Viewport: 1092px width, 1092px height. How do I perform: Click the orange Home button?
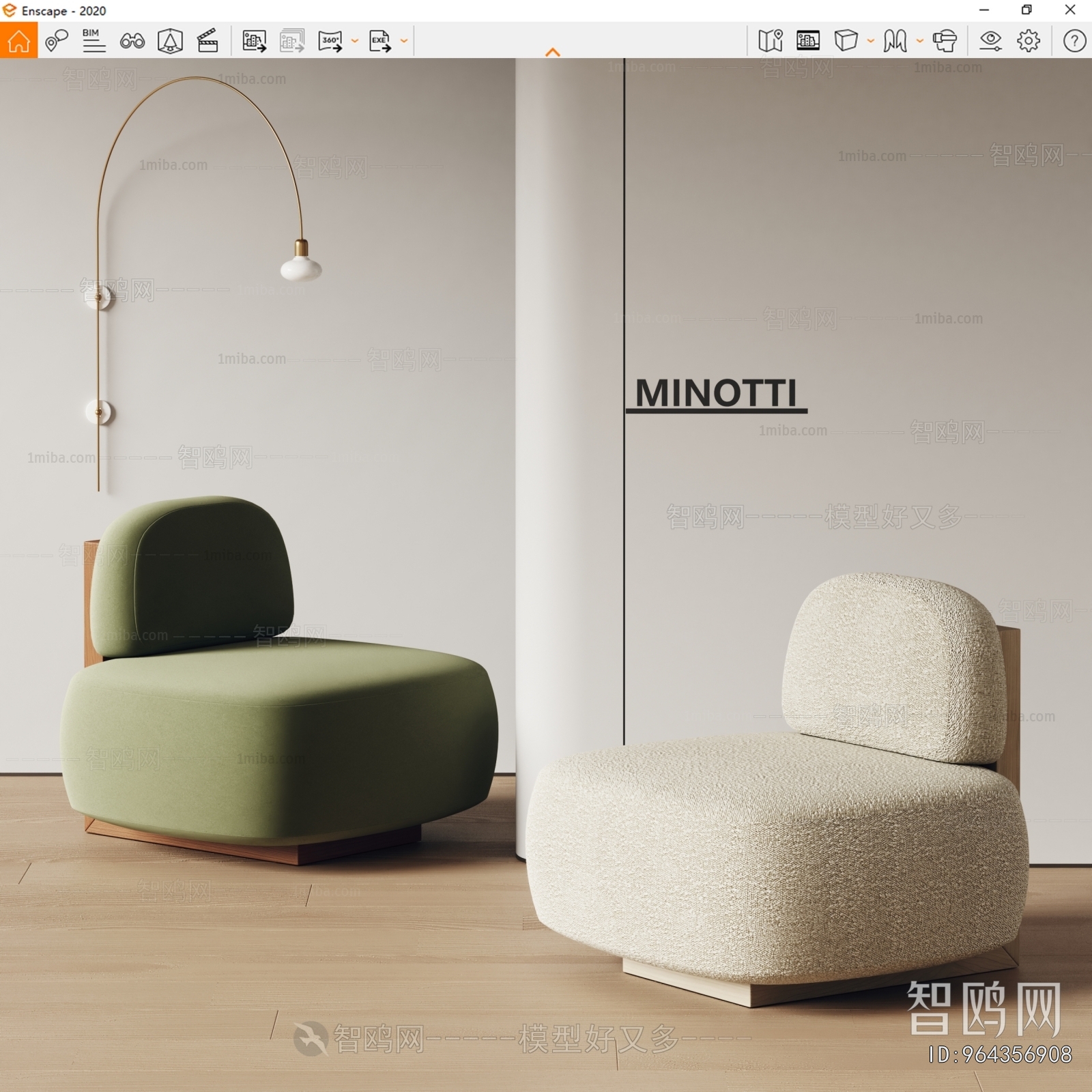tap(18, 41)
